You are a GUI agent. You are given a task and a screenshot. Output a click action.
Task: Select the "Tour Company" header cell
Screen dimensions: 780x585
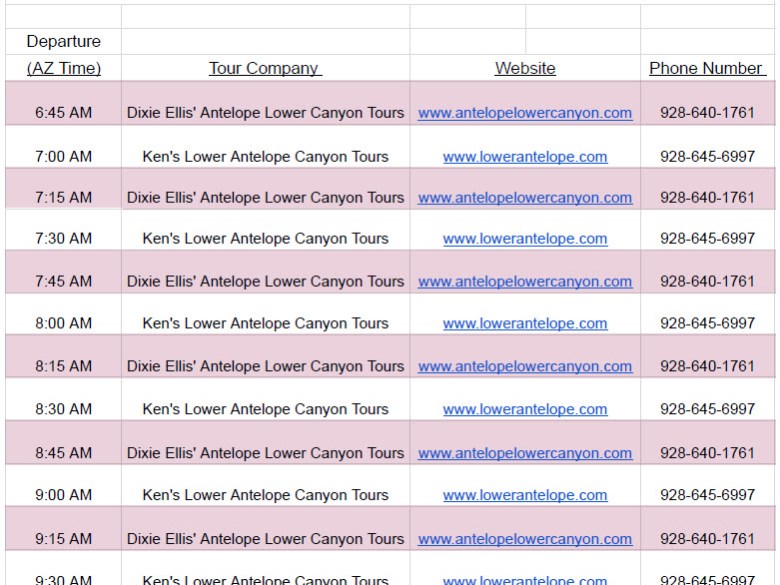[265, 69]
